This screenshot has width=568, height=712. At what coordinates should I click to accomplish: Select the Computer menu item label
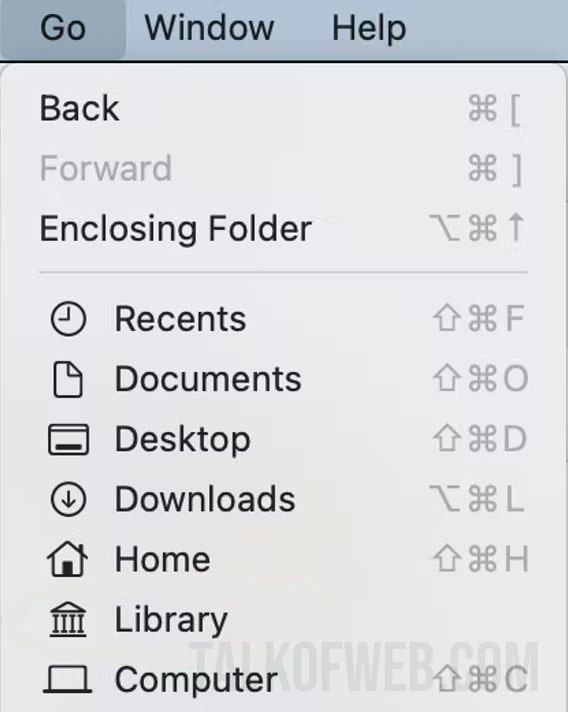[196, 680]
